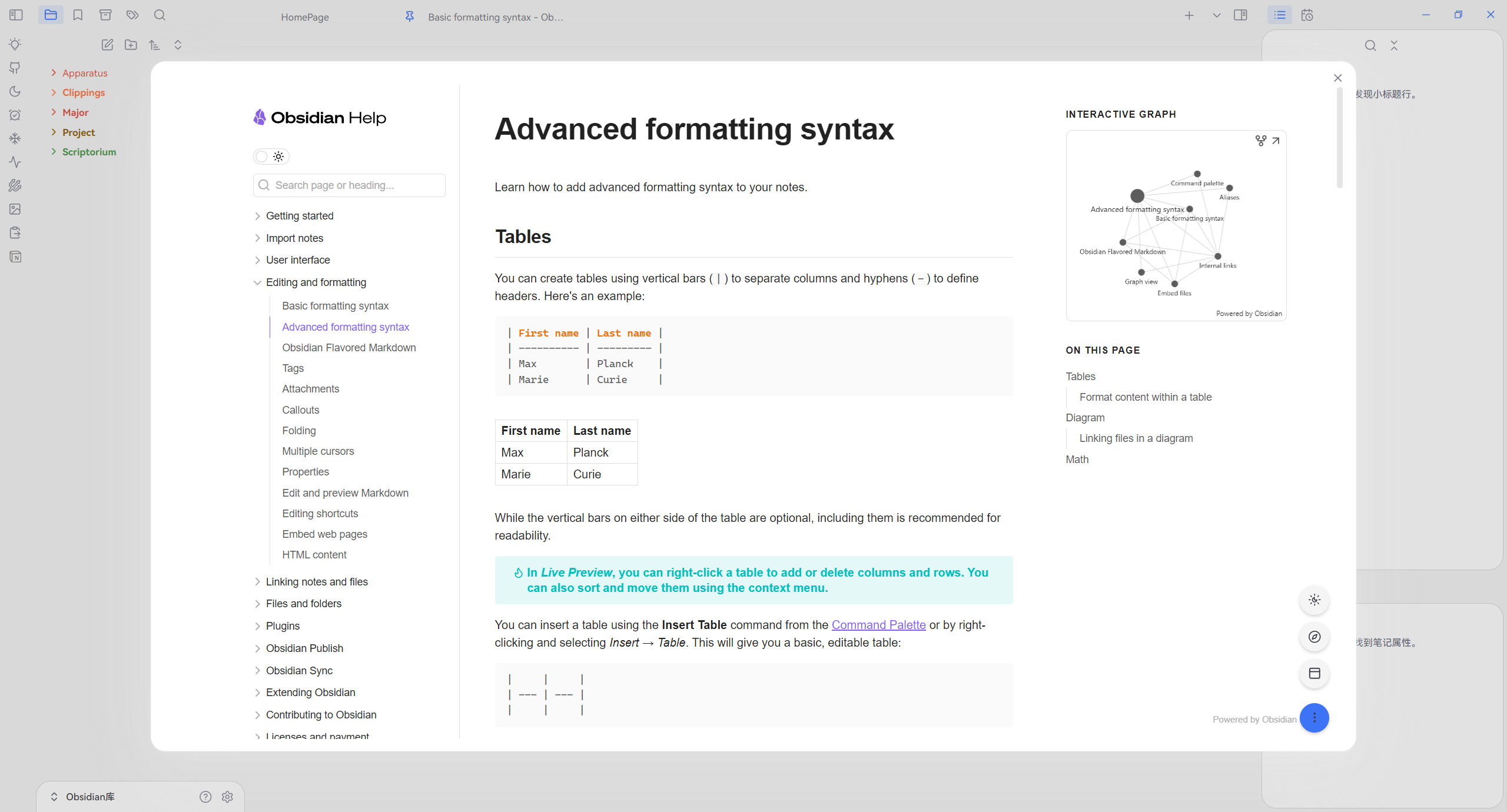Screen dimensions: 1507x812
Task: Click the lightbulb icon in left ribbon
Action: (x=15, y=44)
